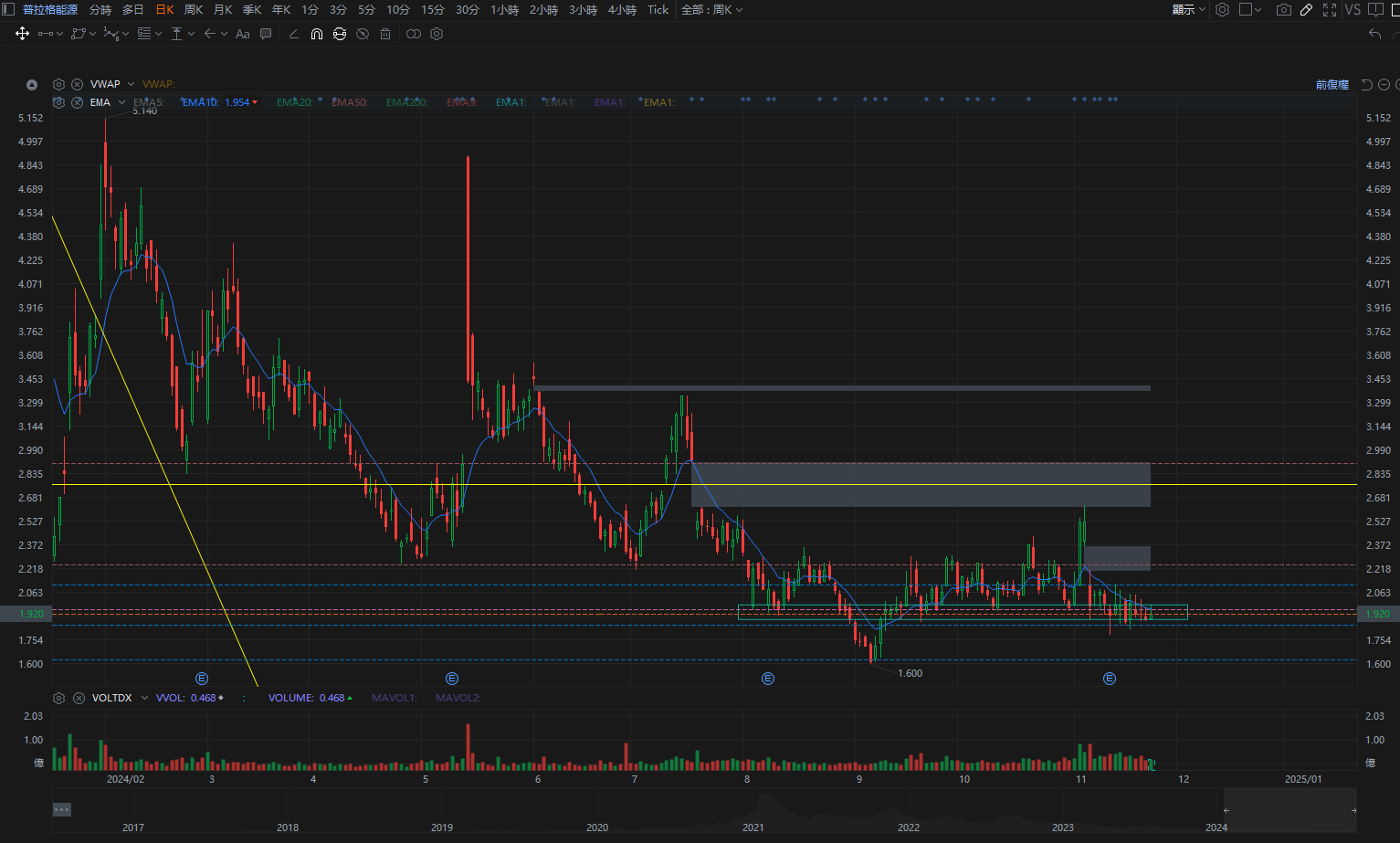Enter fullscreen with expand arrows icon

[x=1330, y=9]
